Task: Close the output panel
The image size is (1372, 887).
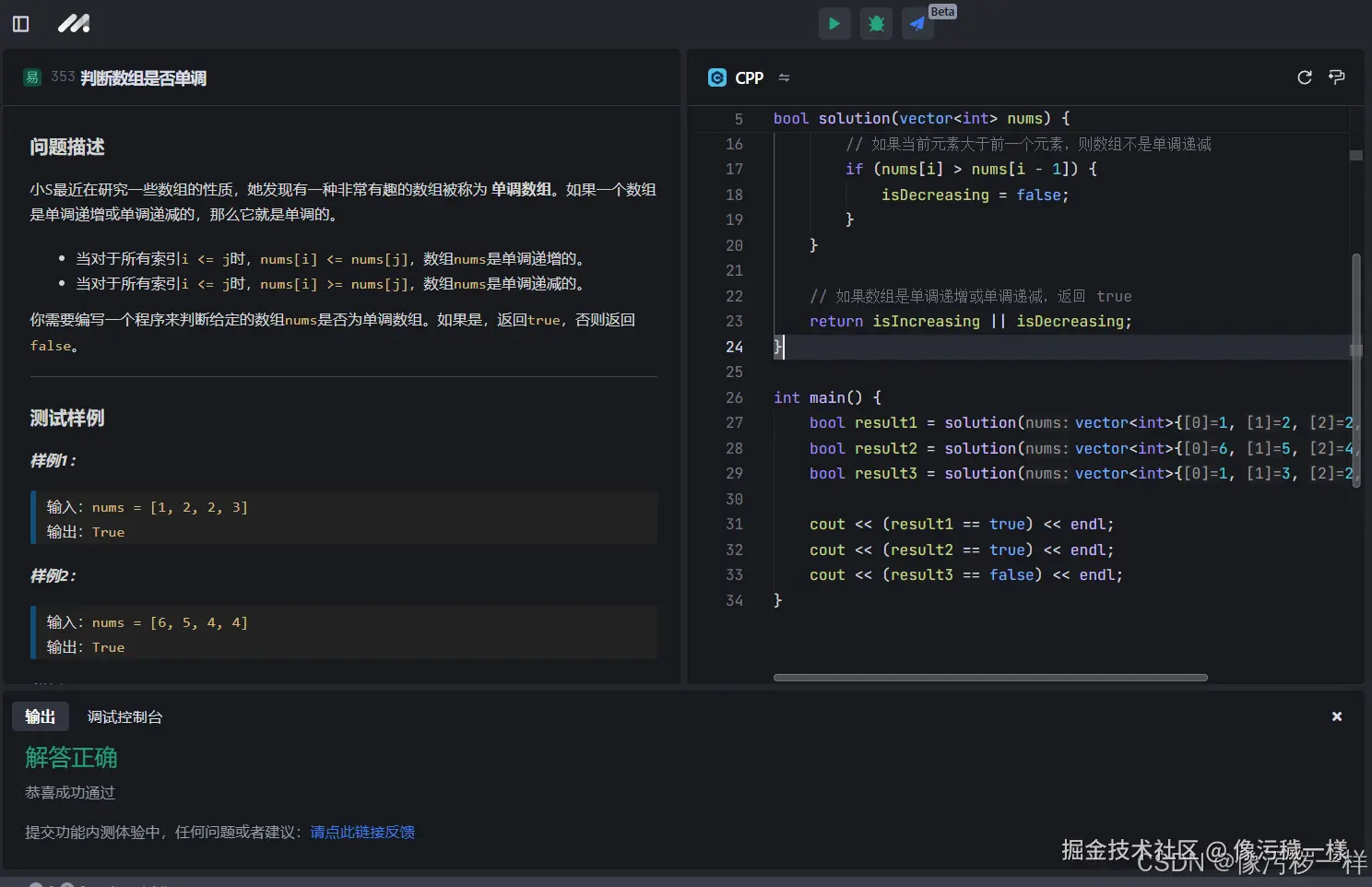Action: tap(1337, 716)
